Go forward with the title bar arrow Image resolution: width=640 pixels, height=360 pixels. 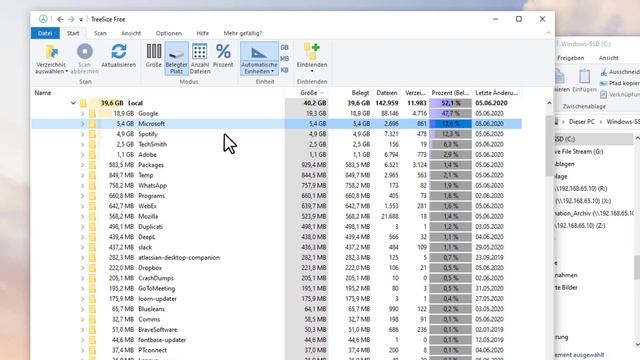pos(71,19)
